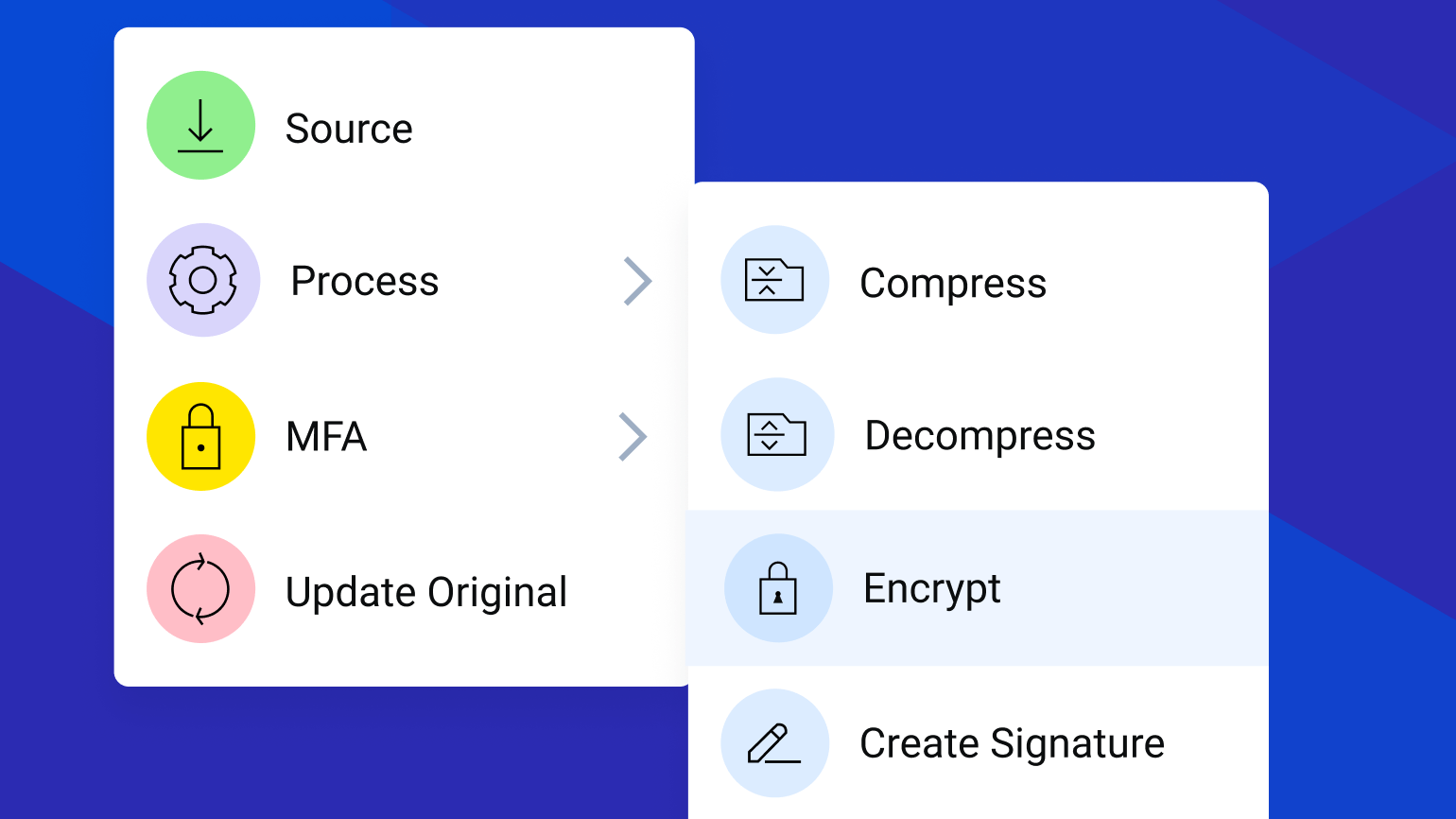Screen dimensions: 1456x819
Task: Click the pink Update Original refresh icon
Action: click(x=200, y=588)
